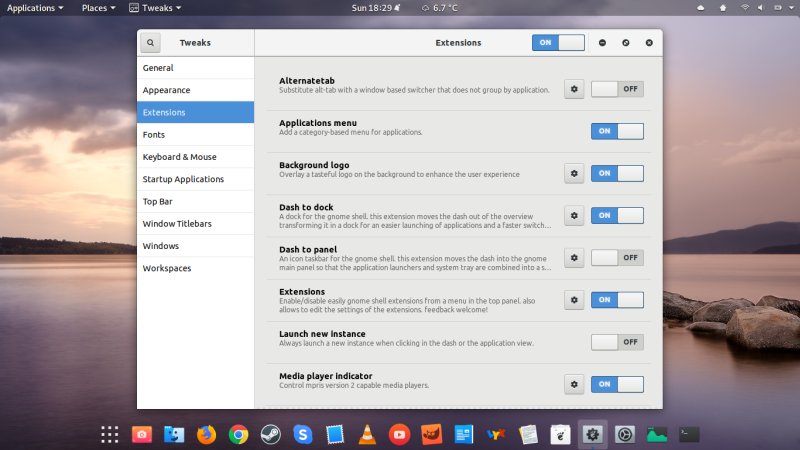800x450 pixels.
Task: Enable Launch new instance switch
Action: pyautogui.click(x=617, y=342)
